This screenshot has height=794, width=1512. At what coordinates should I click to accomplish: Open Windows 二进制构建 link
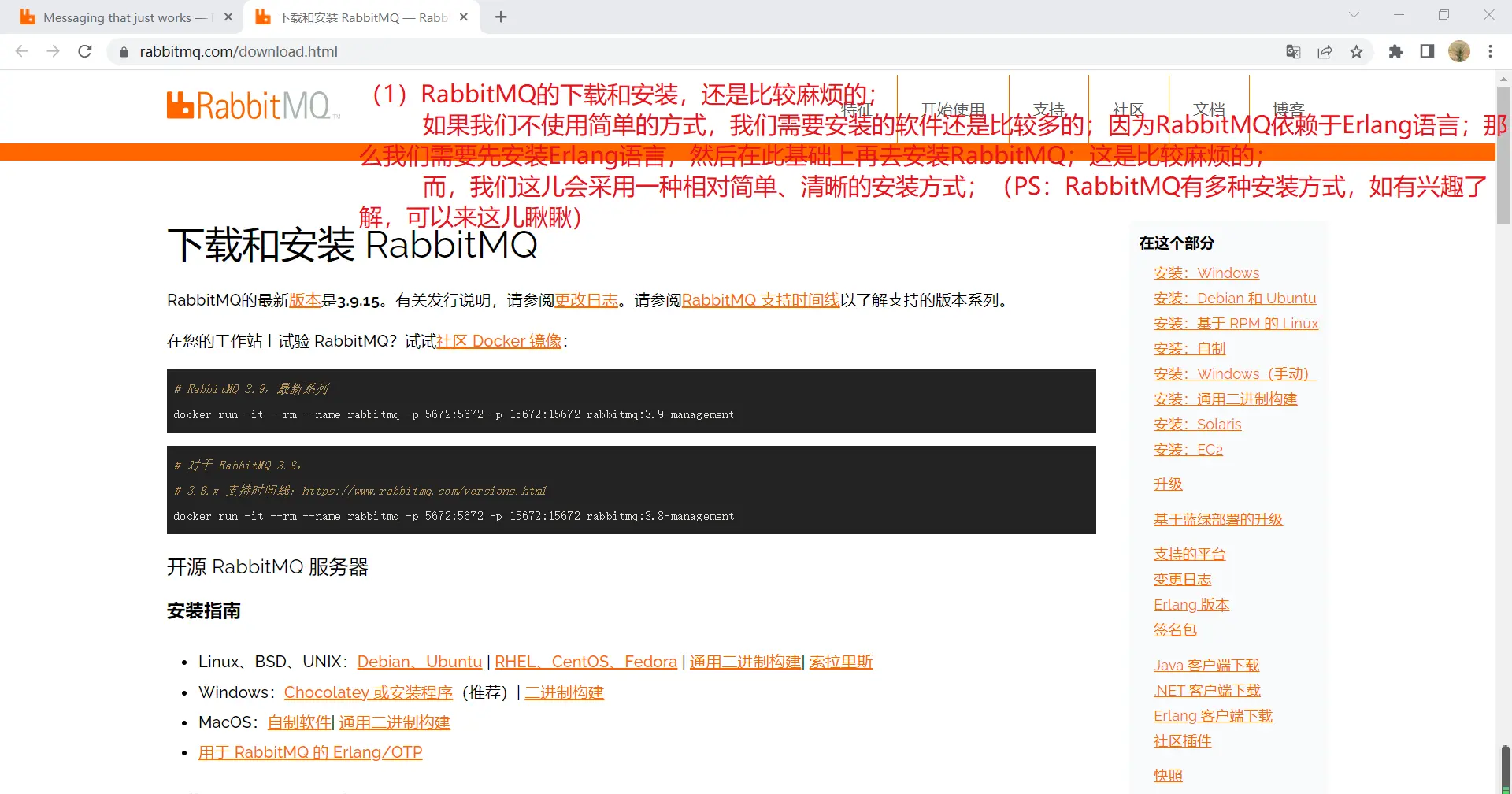tap(565, 692)
